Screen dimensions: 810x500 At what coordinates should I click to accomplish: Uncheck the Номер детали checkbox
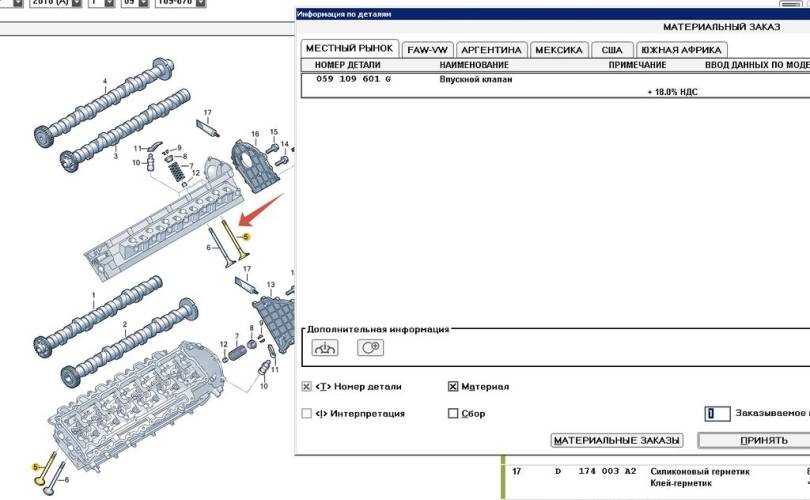pos(307,386)
